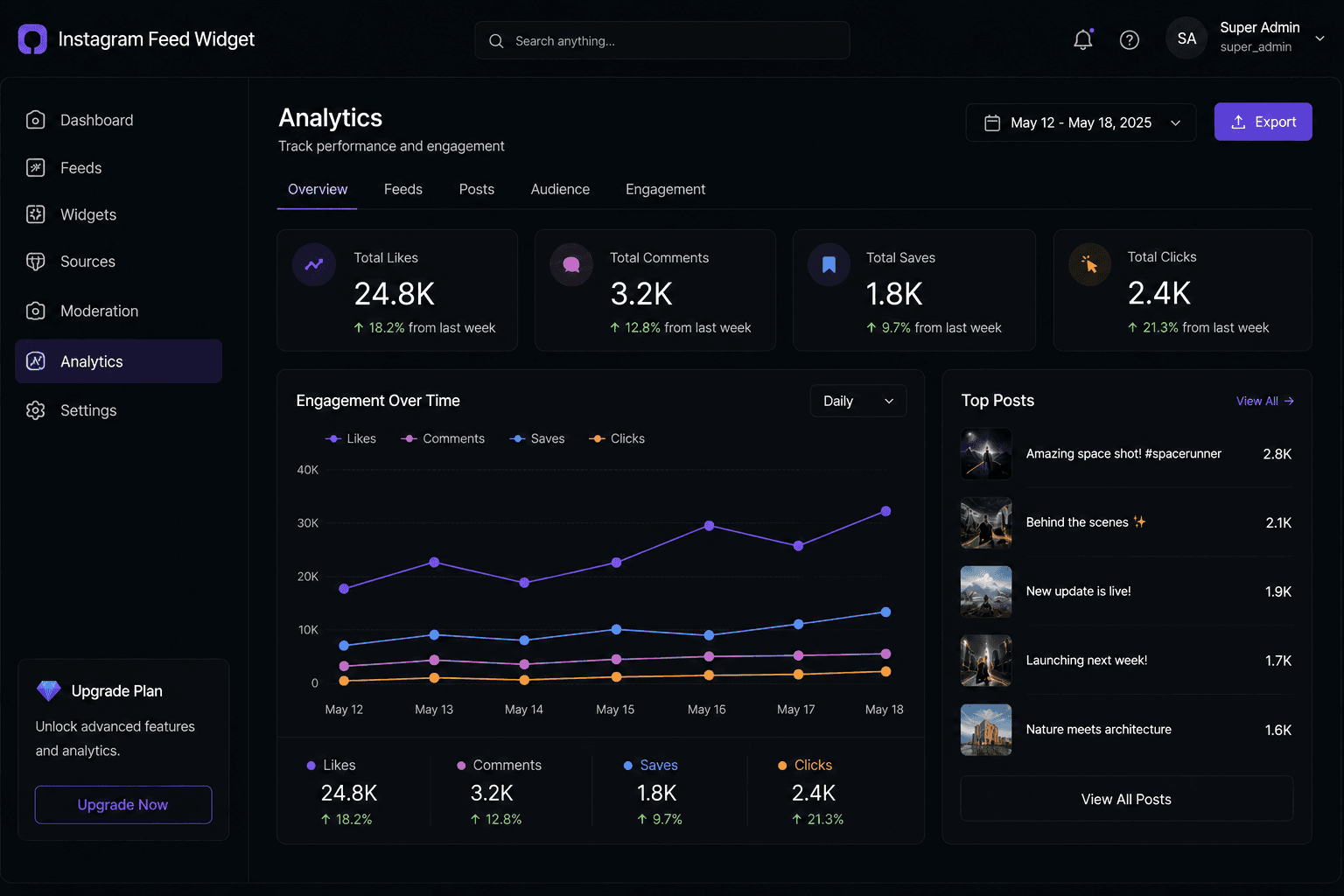Click the Total Saves bookmark icon
The height and width of the screenshot is (896, 1344).
pos(829,264)
